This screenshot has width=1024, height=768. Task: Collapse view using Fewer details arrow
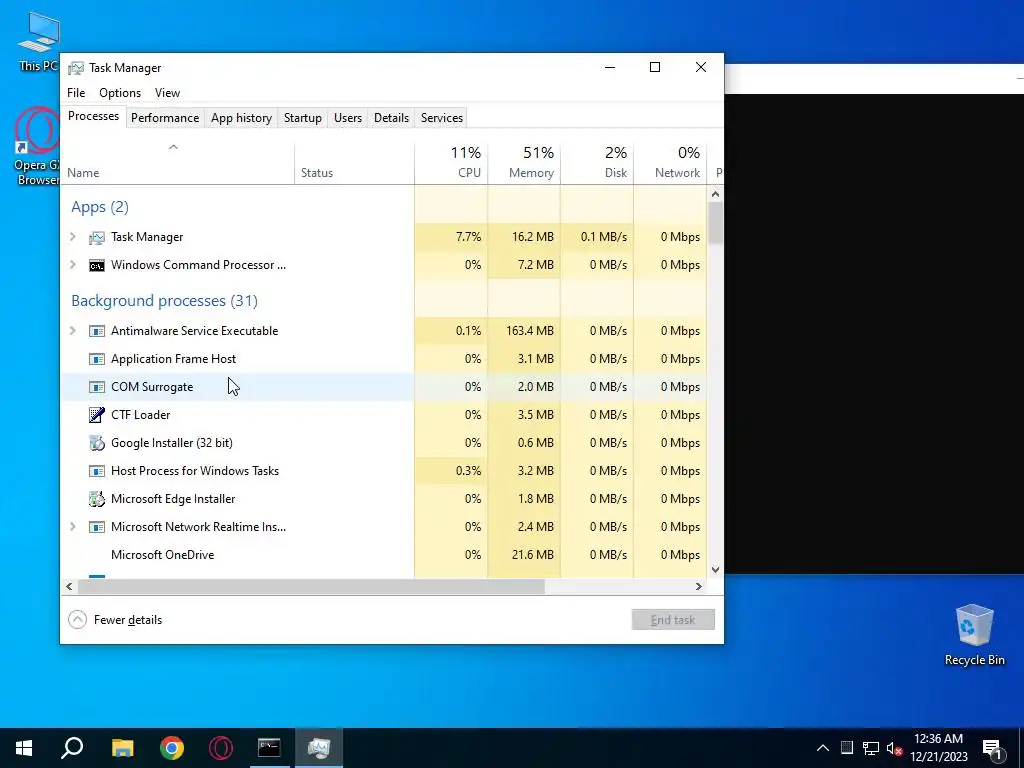tap(77, 620)
